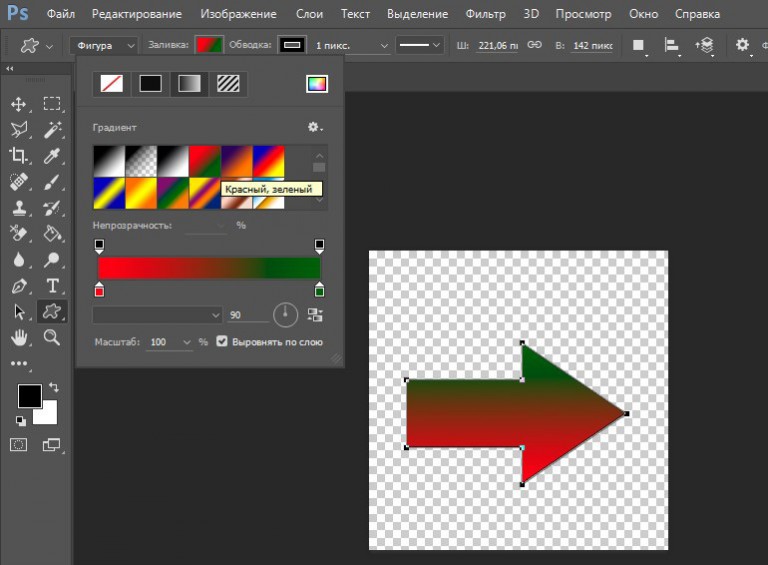Image resolution: width=768 pixels, height=565 pixels.
Task: Select the History Brush tool
Action: pos(52,208)
